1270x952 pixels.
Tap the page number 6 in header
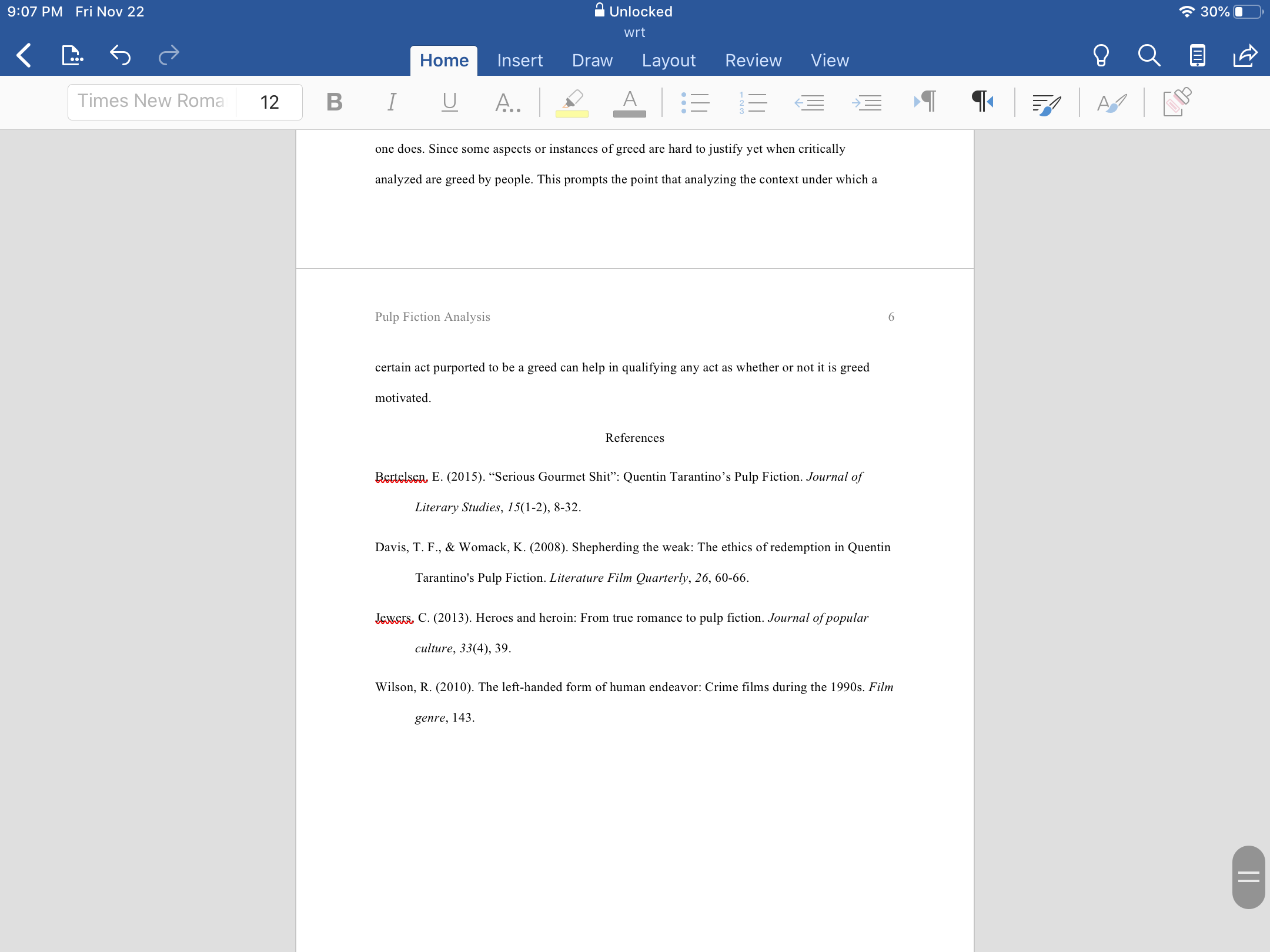click(891, 317)
